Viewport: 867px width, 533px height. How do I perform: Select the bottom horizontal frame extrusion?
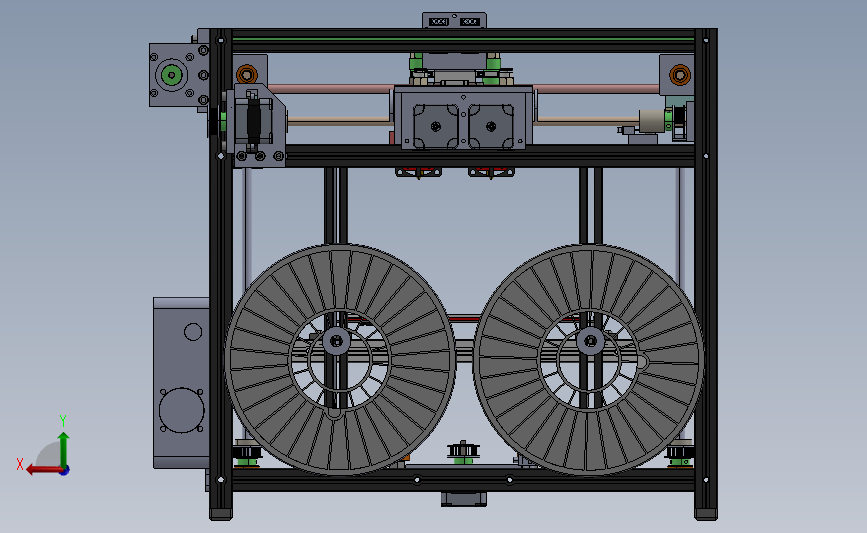click(x=463, y=480)
